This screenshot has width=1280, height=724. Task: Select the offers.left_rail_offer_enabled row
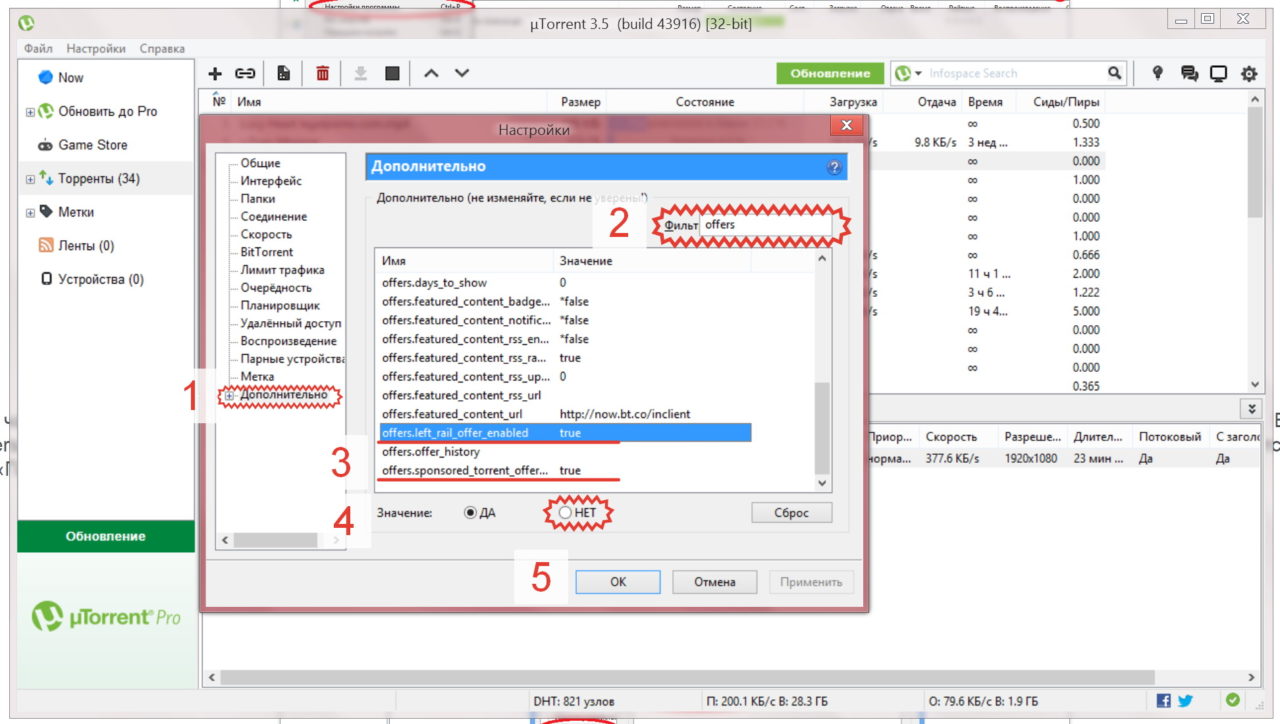(x=564, y=433)
